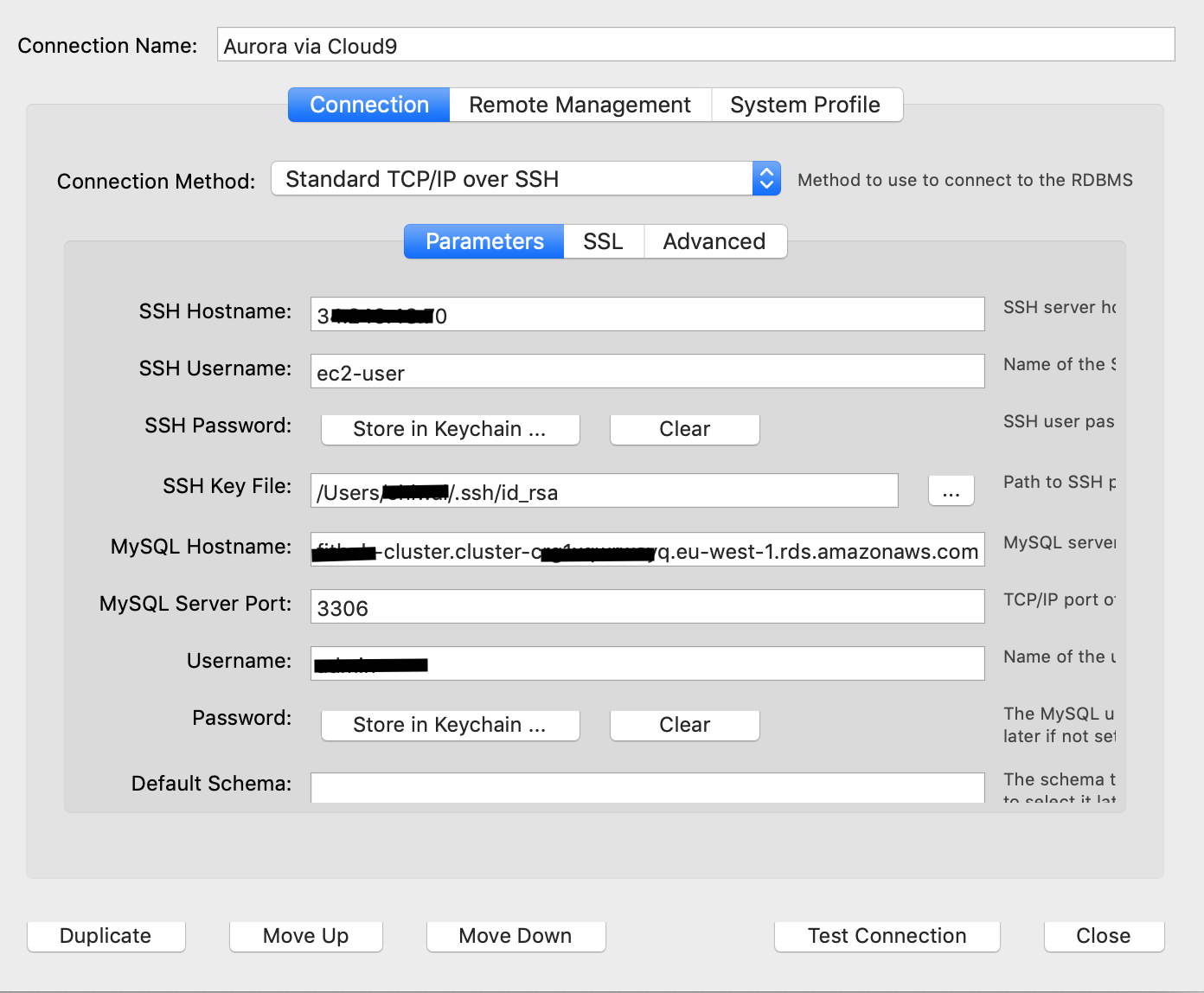Store the MySQL password in Keychain
The width and height of the screenshot is (1204, 993).
tap(450, 725)
